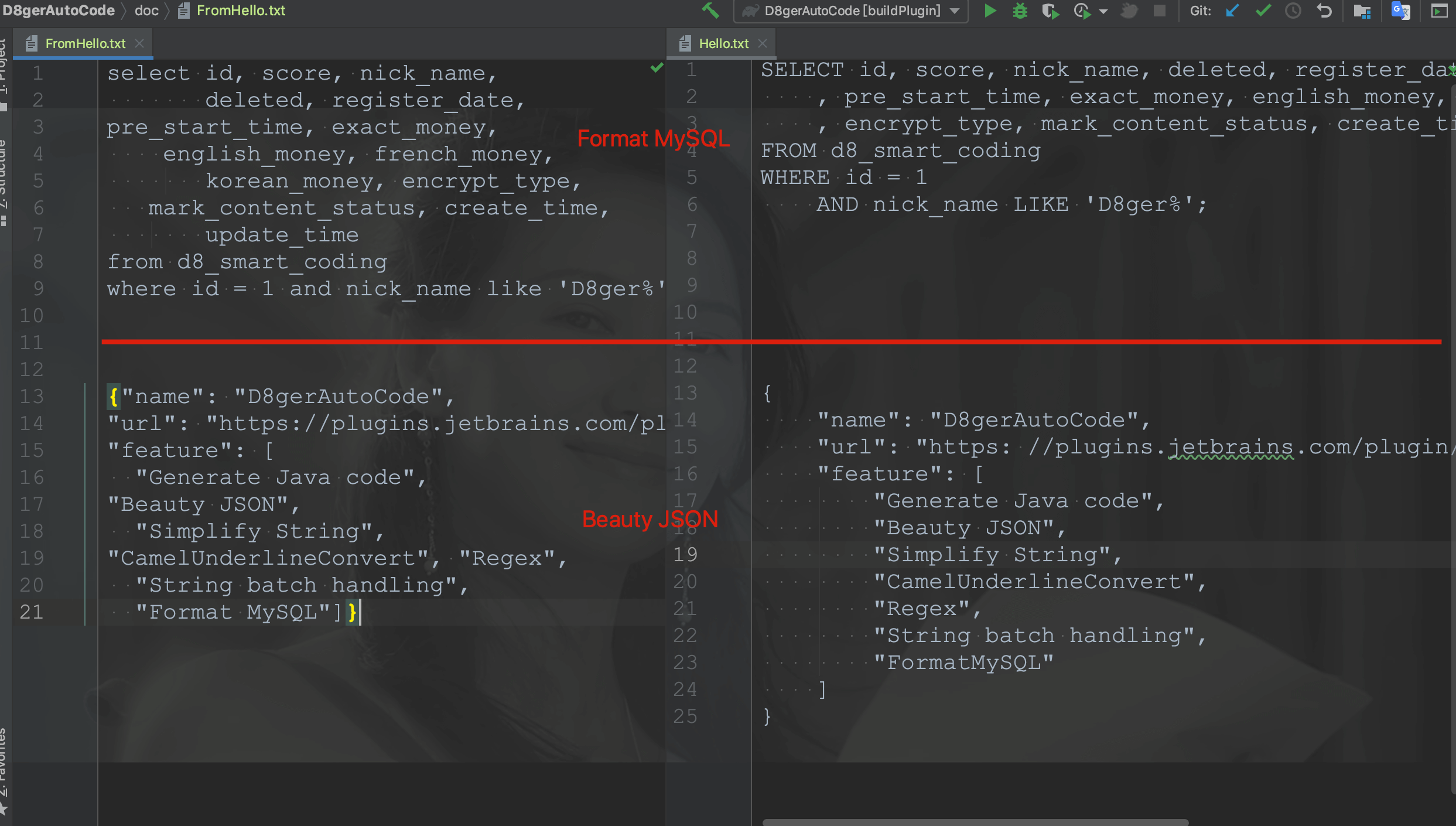Click the Stop square icon

[1159, 11]
